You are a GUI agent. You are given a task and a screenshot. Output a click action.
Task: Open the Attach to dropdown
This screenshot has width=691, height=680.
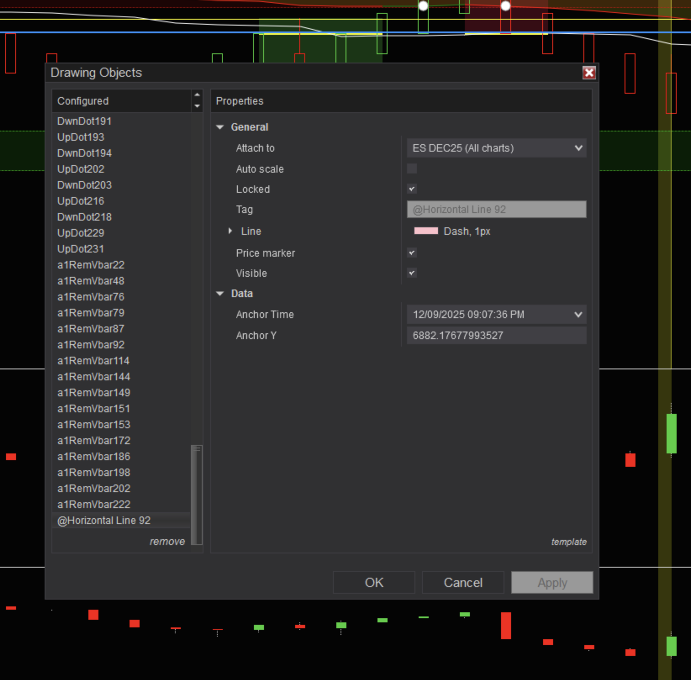(496, 148)
